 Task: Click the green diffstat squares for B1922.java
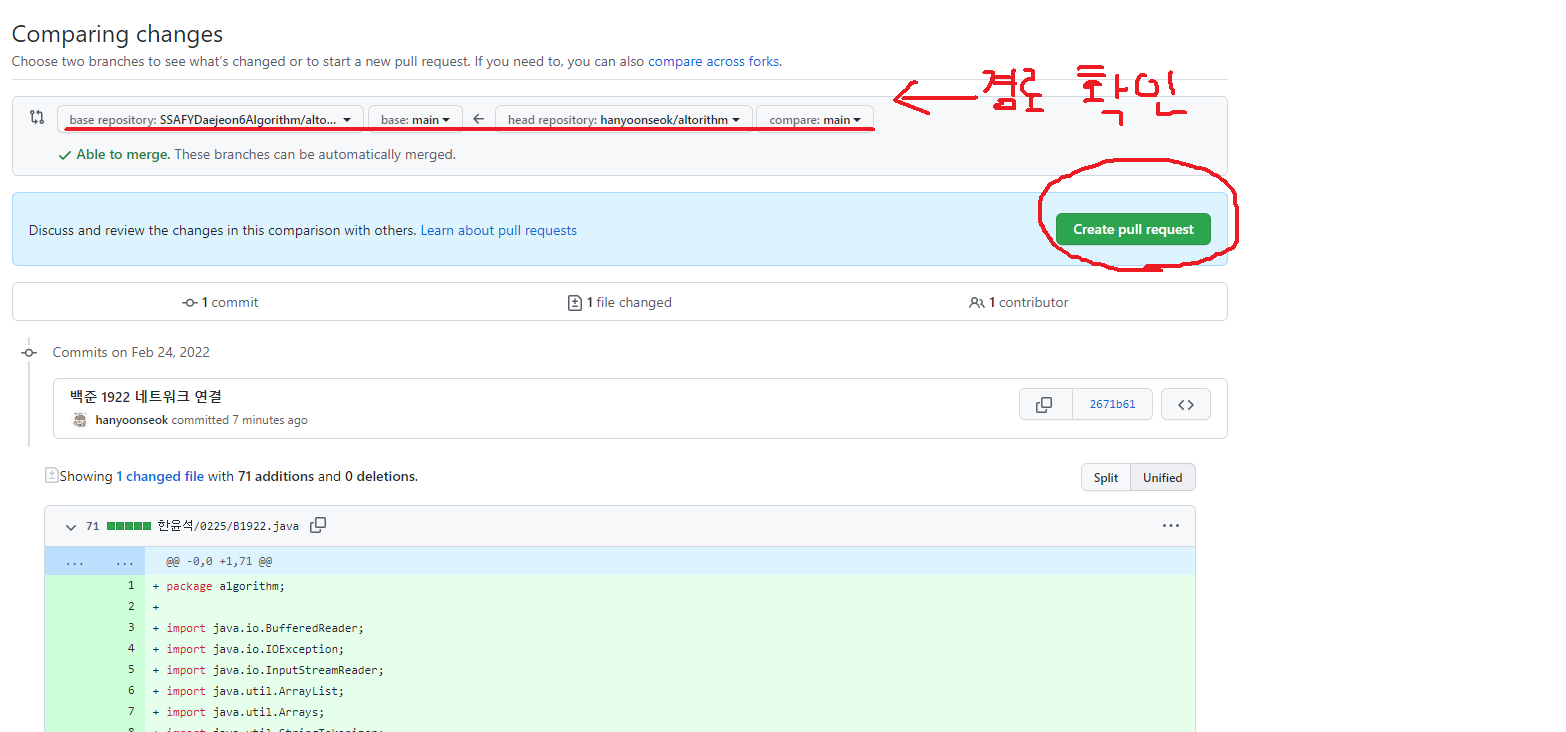tap(129, 526)
